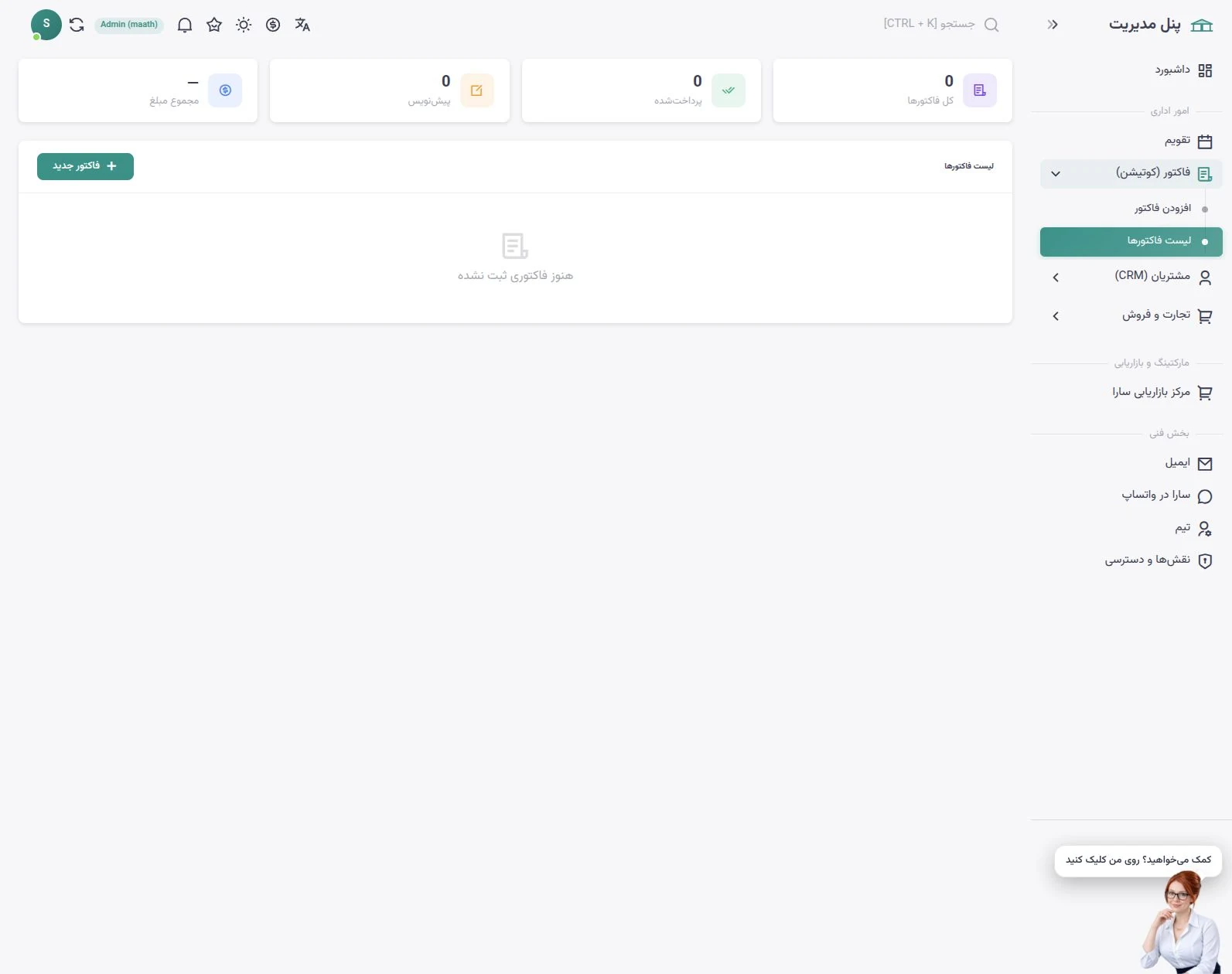Click the کل فاکتورها purple invoice icon
Image resolution: width=1232 pixels, height=974 pixels.
click(x=980, y=90)
